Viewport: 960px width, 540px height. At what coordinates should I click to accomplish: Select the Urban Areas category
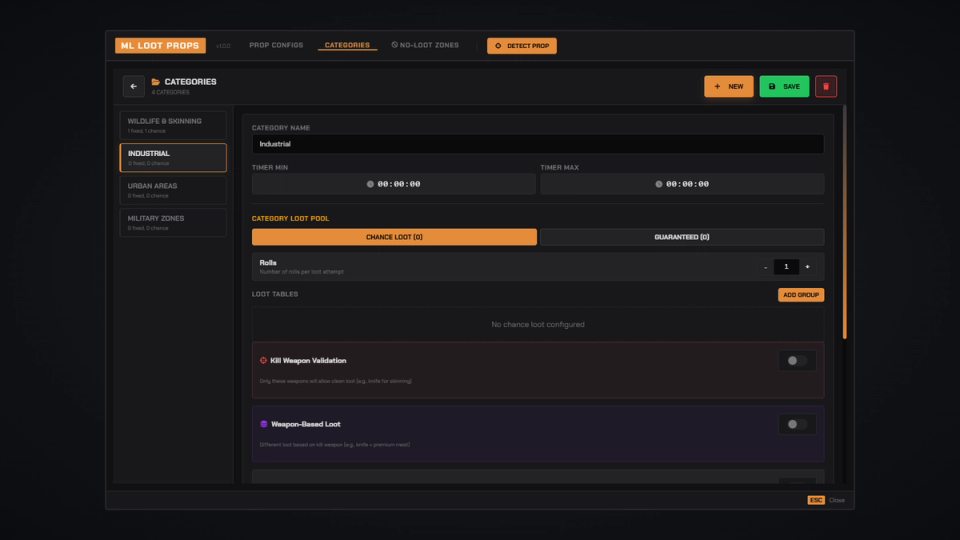tap(173, 190)
